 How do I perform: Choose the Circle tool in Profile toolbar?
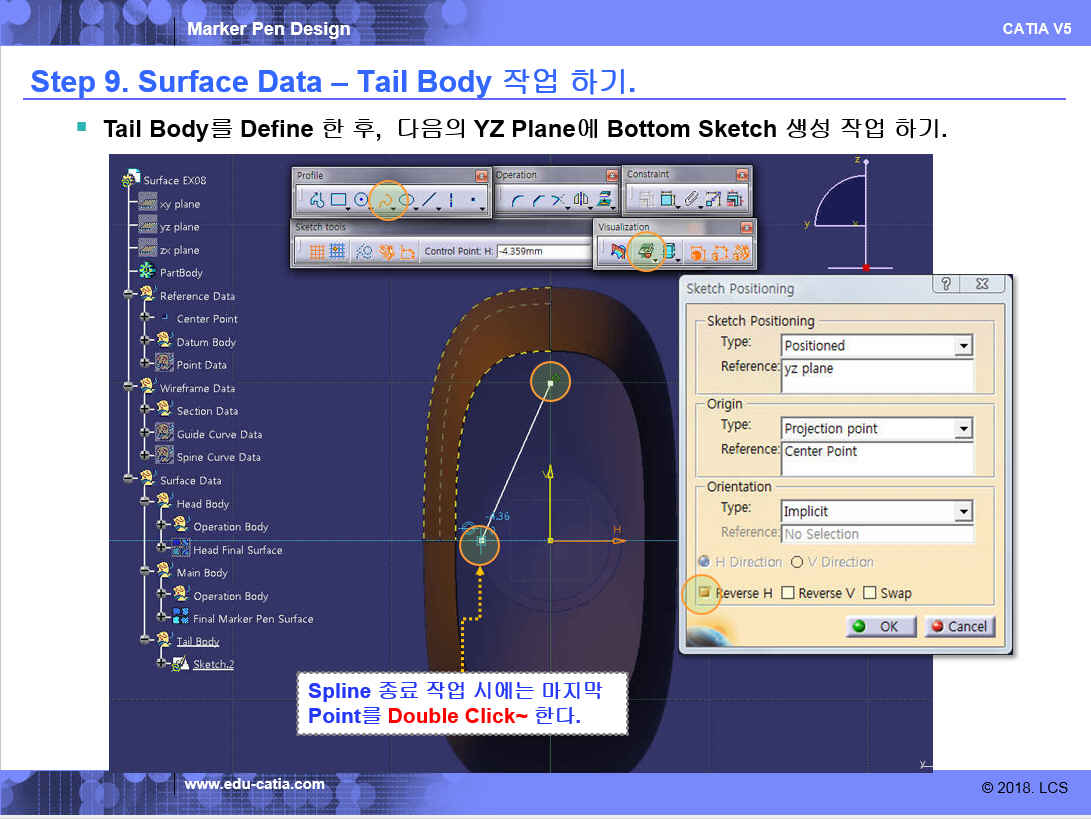[x=361, y=201]
